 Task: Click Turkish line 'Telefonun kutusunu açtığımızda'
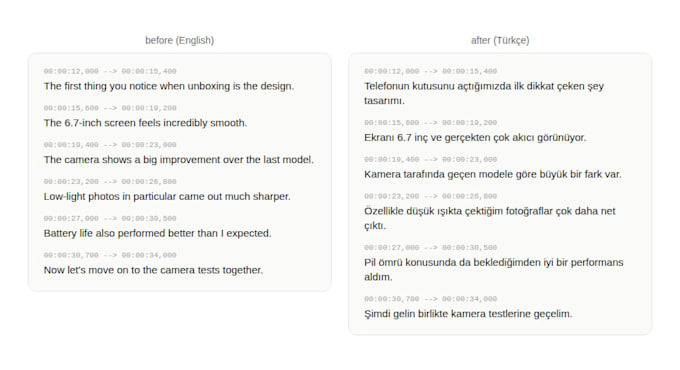[484, 93]
